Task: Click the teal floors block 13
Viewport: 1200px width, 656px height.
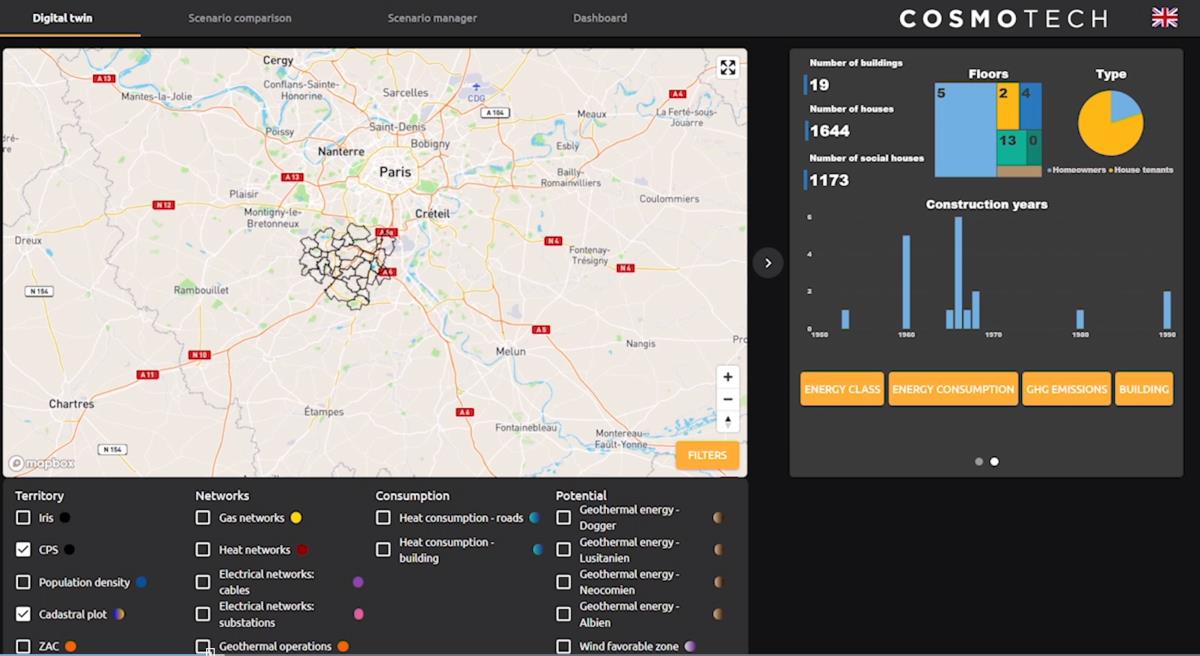Action: tap(1011, 148)
